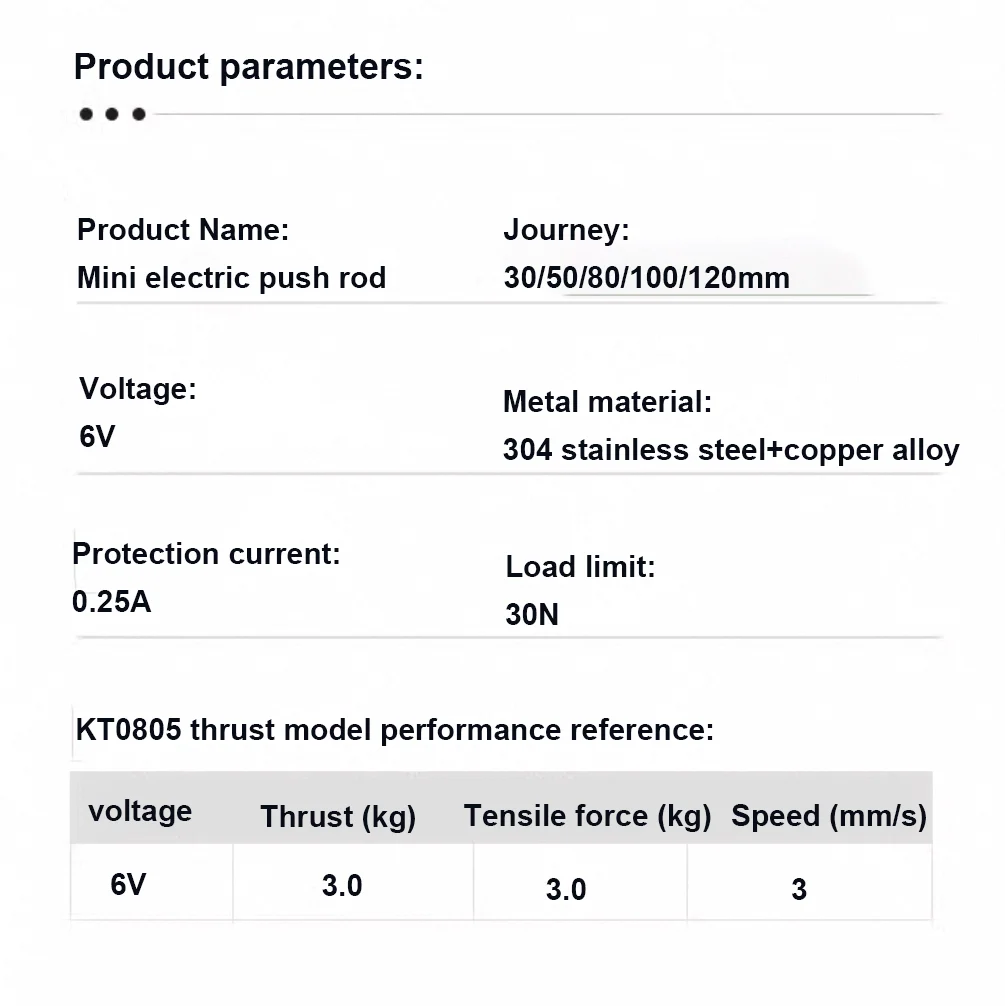The image size is (1006, 1006).
Task: Select the Load limit label
Action: coord(581,567)
